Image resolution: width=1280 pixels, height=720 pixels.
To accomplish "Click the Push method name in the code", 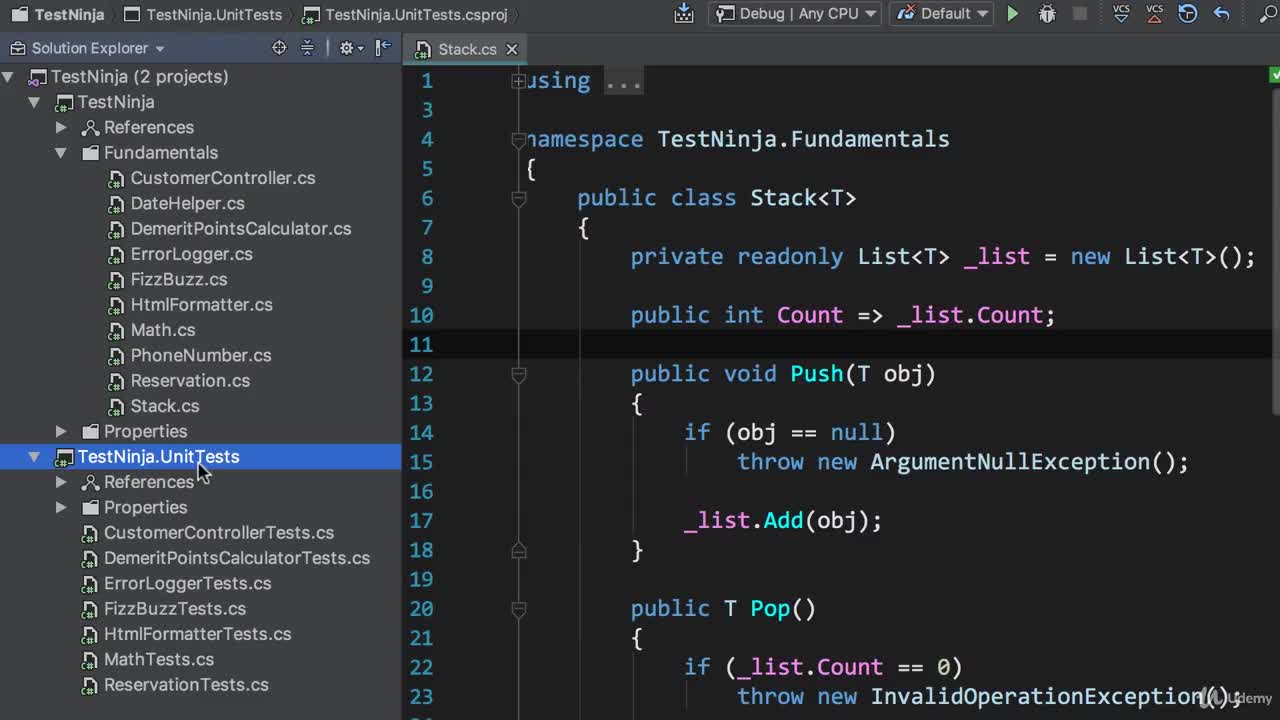I will (x=817, y=374).
